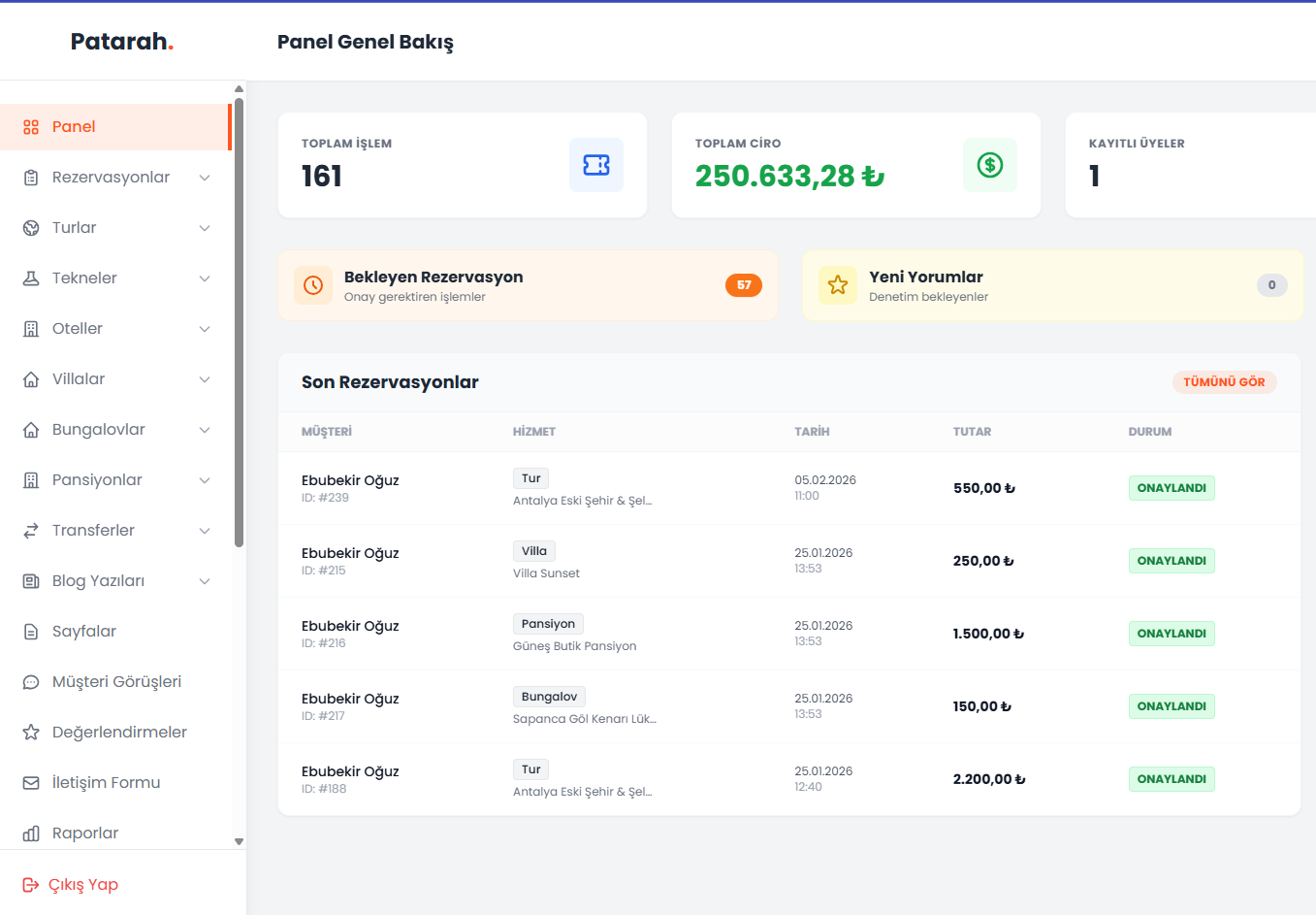Expand the Rezervasyonlar submenu chevron

pos(205,178)
